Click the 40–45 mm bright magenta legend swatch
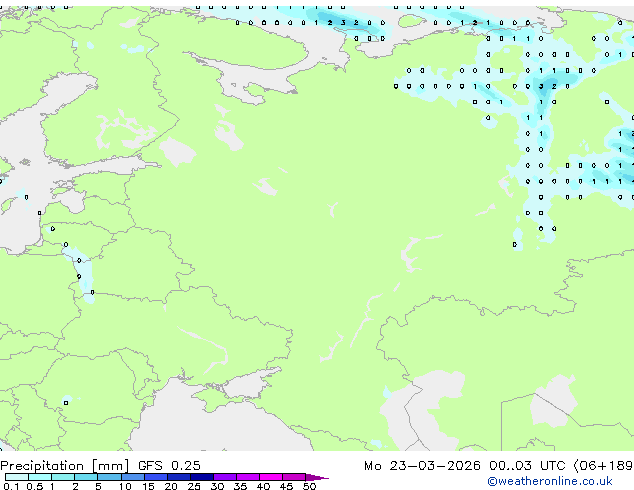634x490 pixels. pos(271,477)
